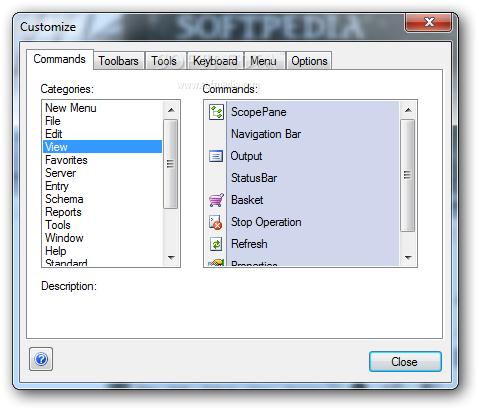Click Commands list scrollbar thumb

pos(407,175)
